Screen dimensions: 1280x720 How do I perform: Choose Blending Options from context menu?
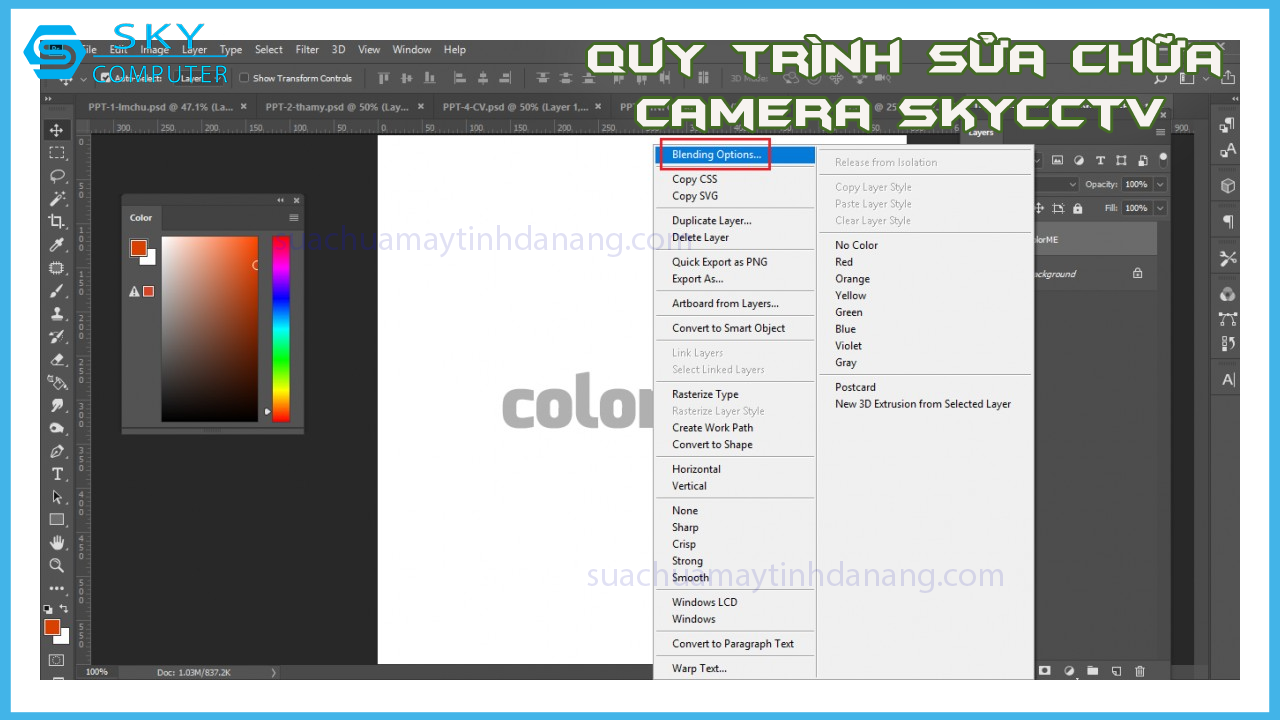click(x=716, y=155)
